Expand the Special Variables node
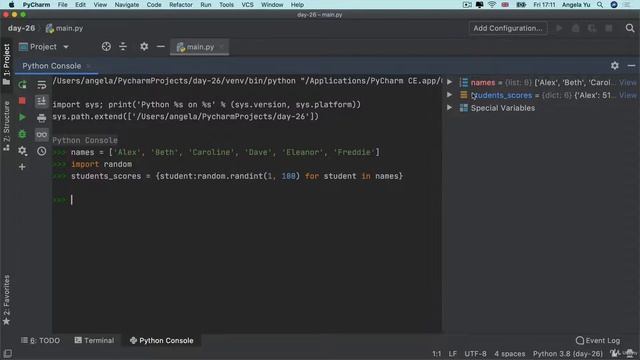The image size is (640, 360). coord(449,108)
